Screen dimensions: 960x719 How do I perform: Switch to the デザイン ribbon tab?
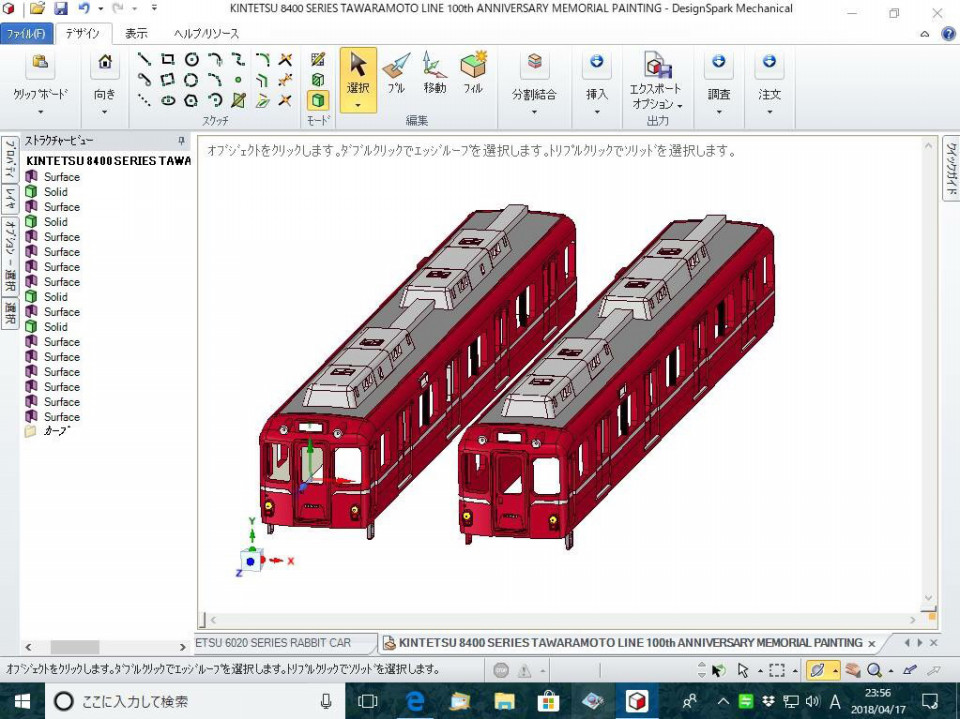83,34
